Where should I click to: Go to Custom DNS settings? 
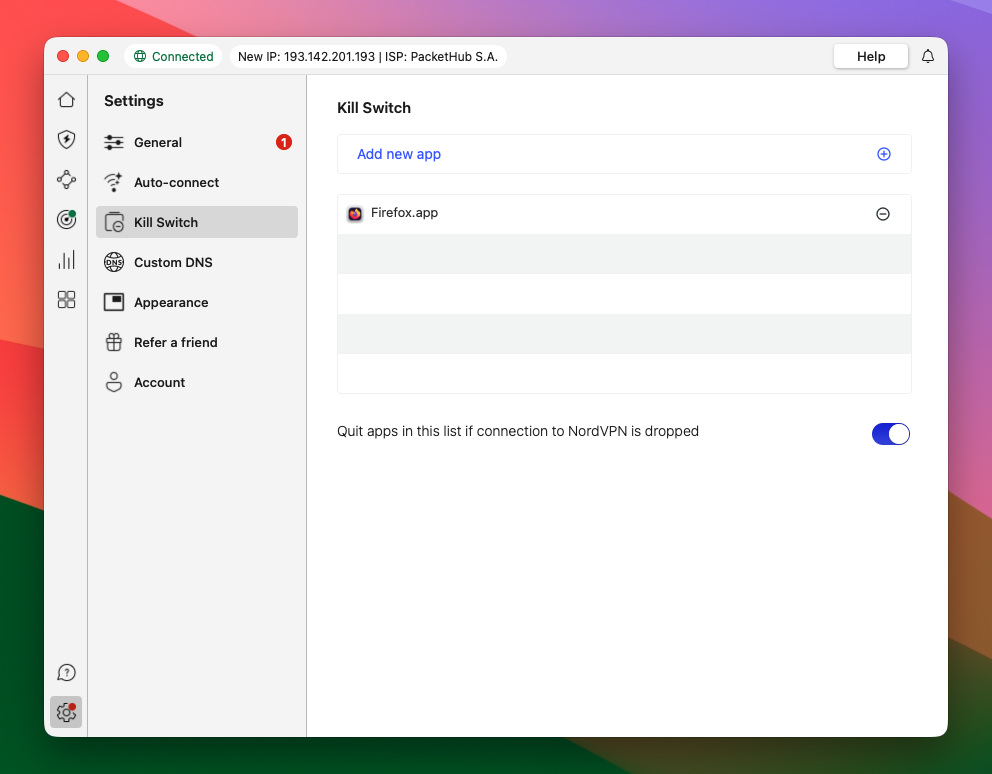click(173, 263)
